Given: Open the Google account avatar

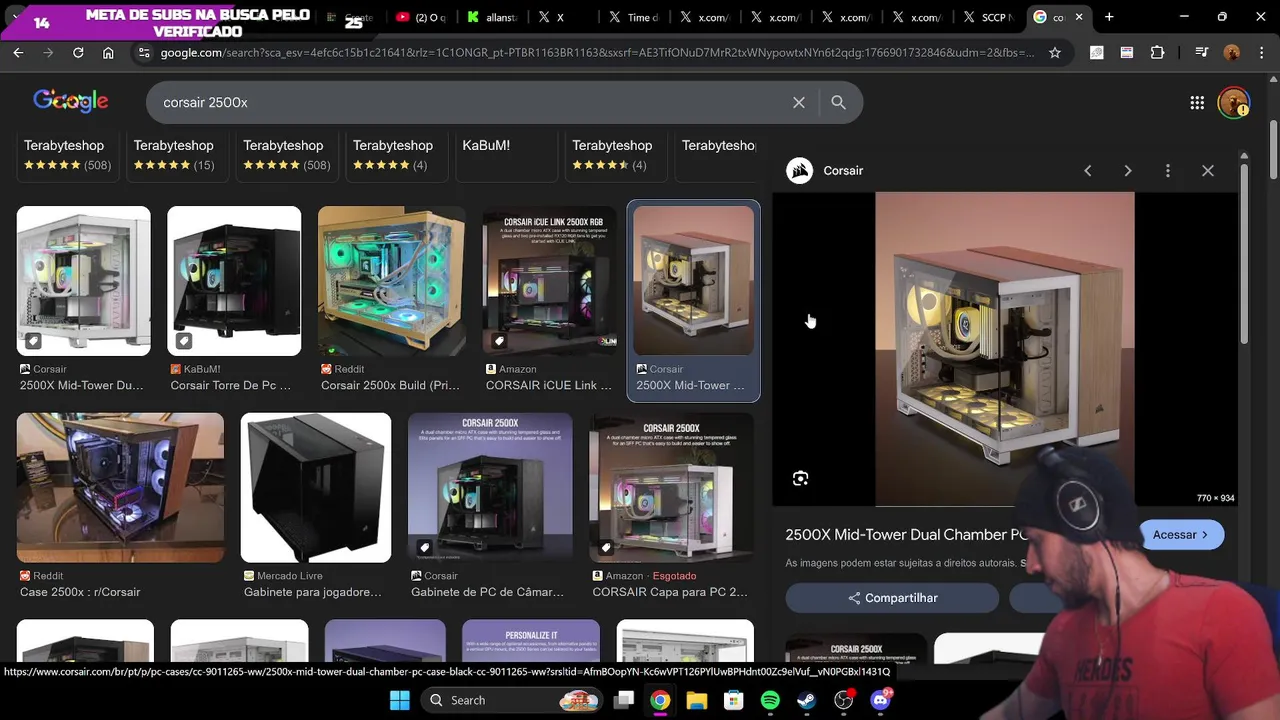Looking at the screenshot, I should pos(1234,102).
